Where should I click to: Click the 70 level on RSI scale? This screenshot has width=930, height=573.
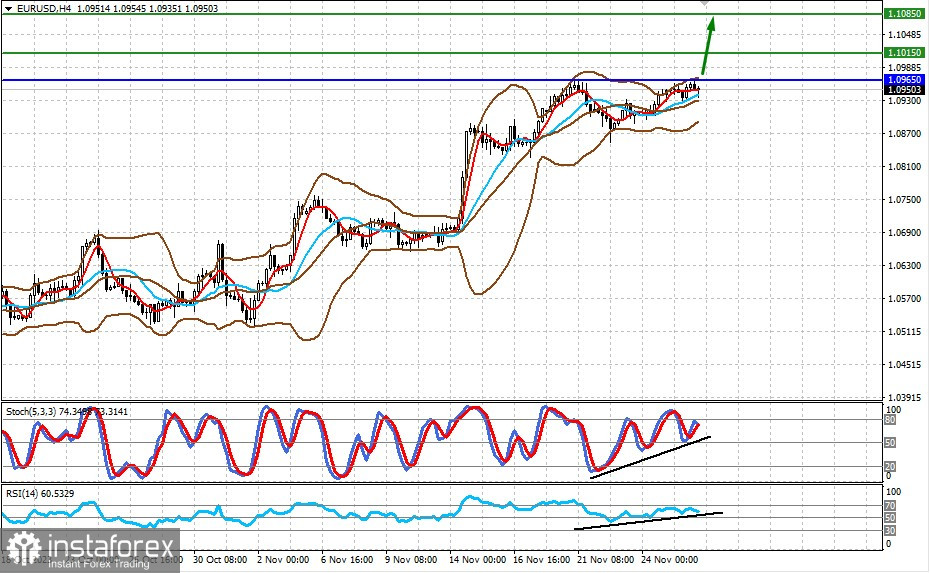890,506
